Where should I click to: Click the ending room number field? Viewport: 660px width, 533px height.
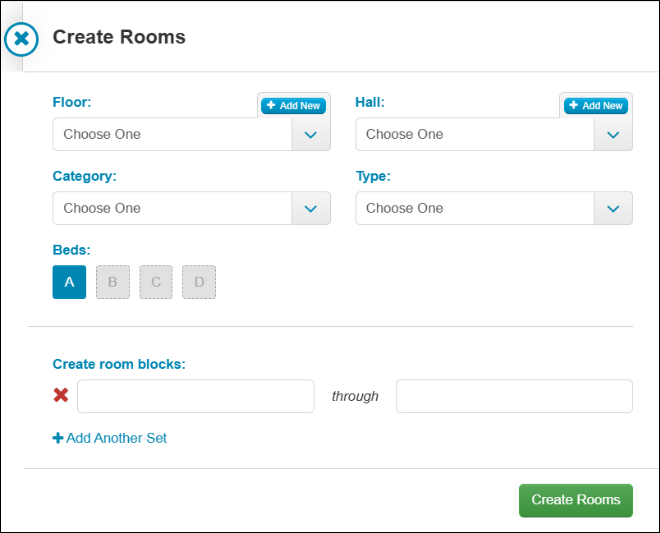coord(514,396)
